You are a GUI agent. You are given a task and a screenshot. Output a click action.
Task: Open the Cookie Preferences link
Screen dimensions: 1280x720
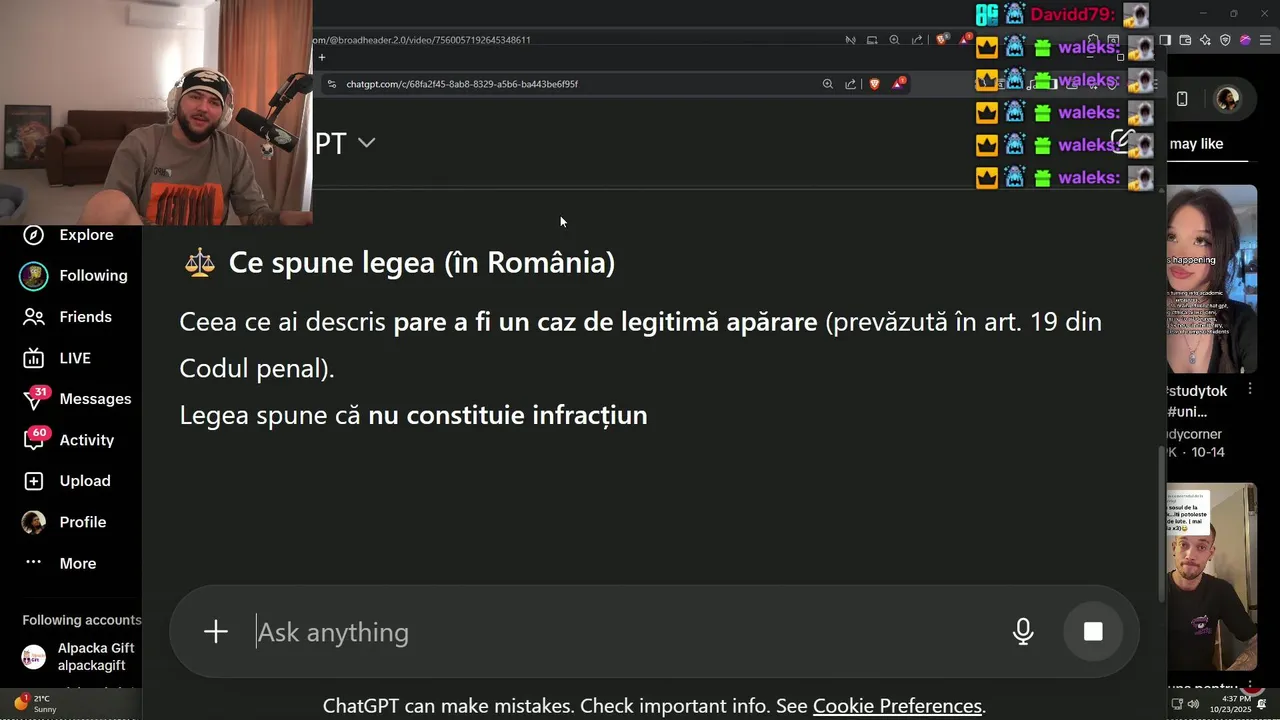pos(897,706)
